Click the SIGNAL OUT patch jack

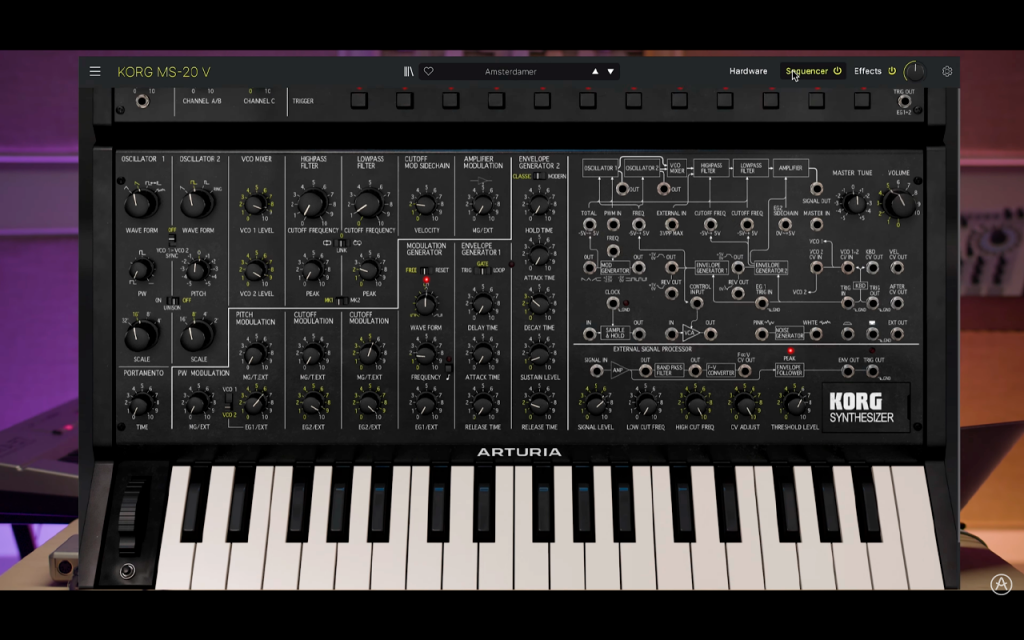(x=816, y=189)
